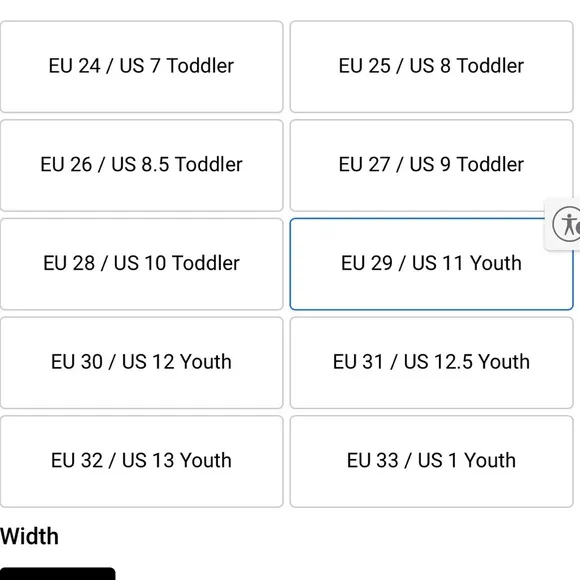580x580 pixels.
Task: Choose EU 27 / US 9 Toddler size
Action: point(431,165)
